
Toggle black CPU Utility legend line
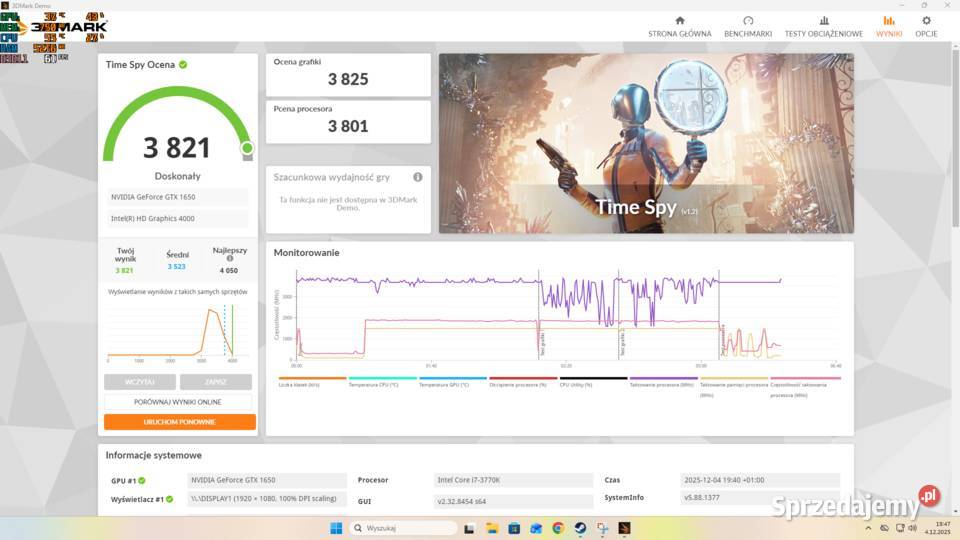(593, 378)
